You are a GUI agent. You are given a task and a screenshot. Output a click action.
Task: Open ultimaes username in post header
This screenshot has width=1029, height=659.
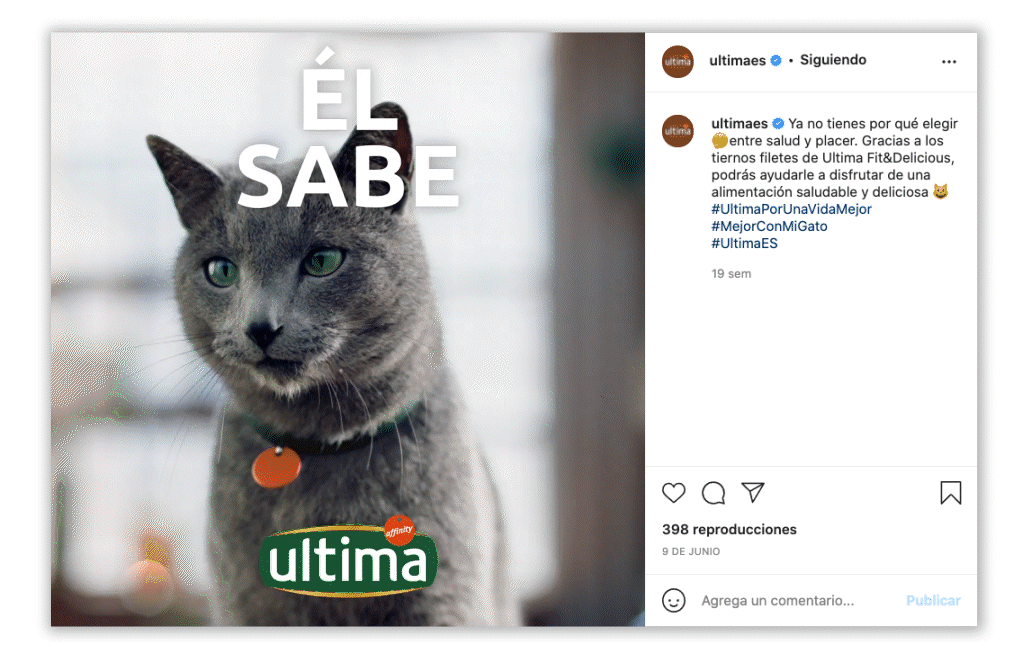(738, 60)
